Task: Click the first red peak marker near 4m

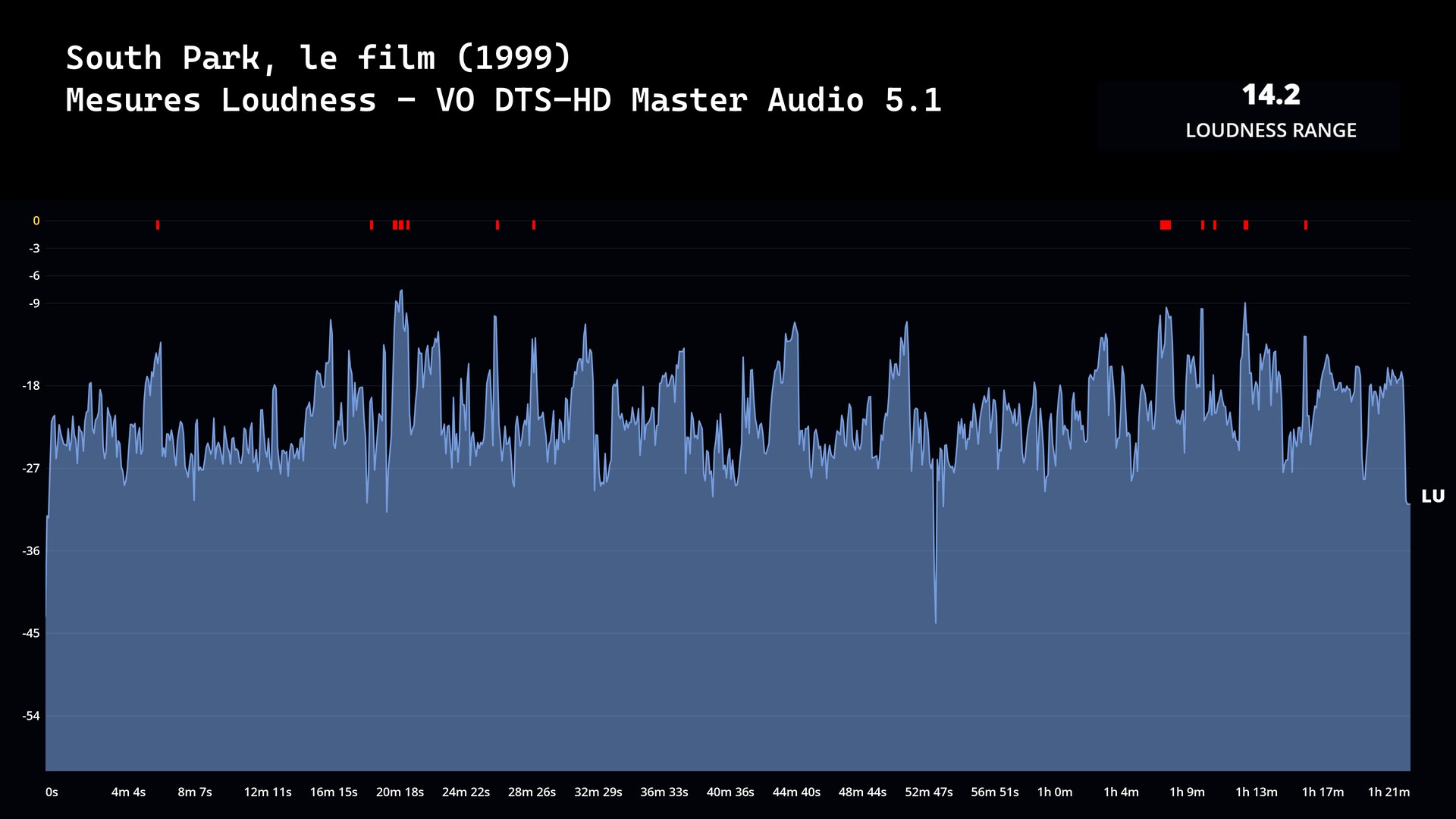Action: (158, 225)
